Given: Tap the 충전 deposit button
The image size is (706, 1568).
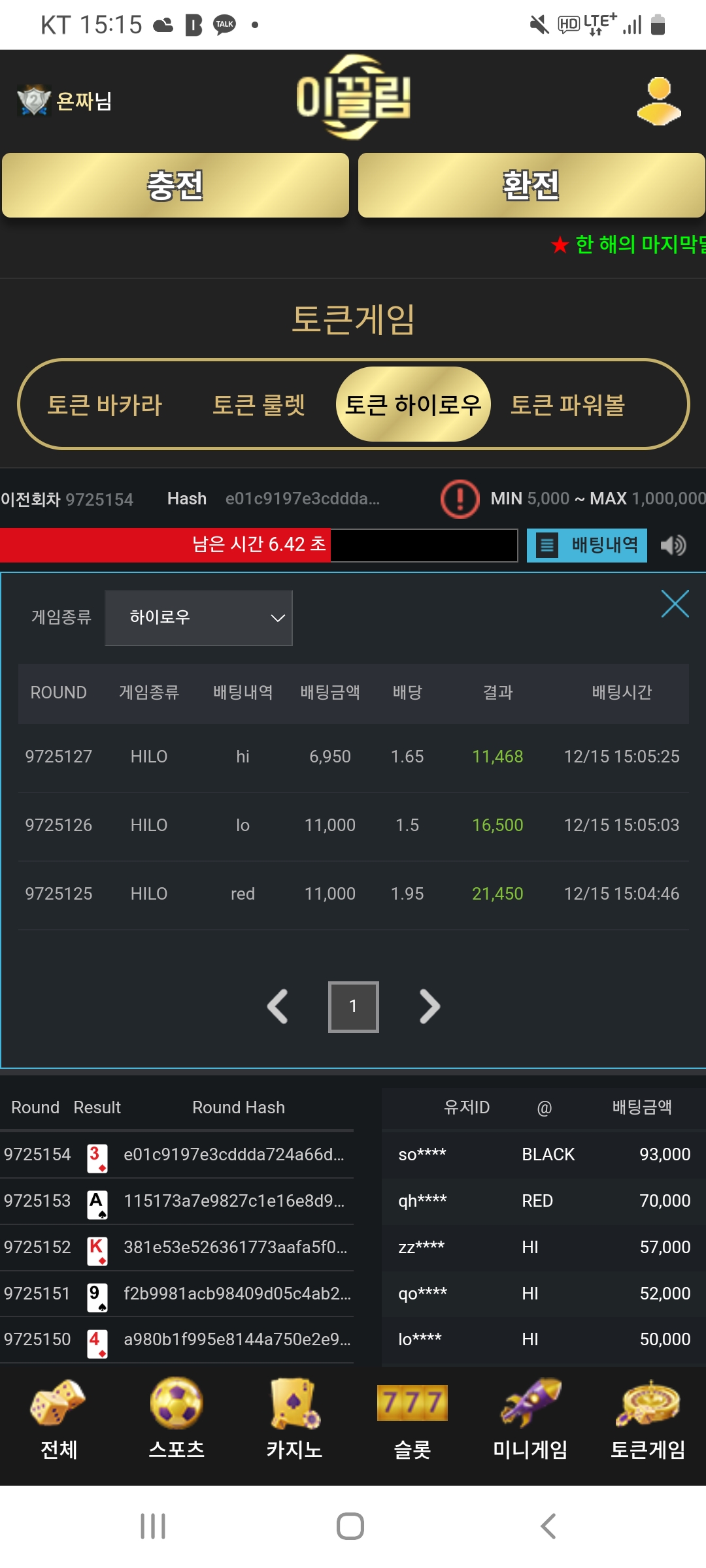Looking at the screenshot, I should click(175, 186).
